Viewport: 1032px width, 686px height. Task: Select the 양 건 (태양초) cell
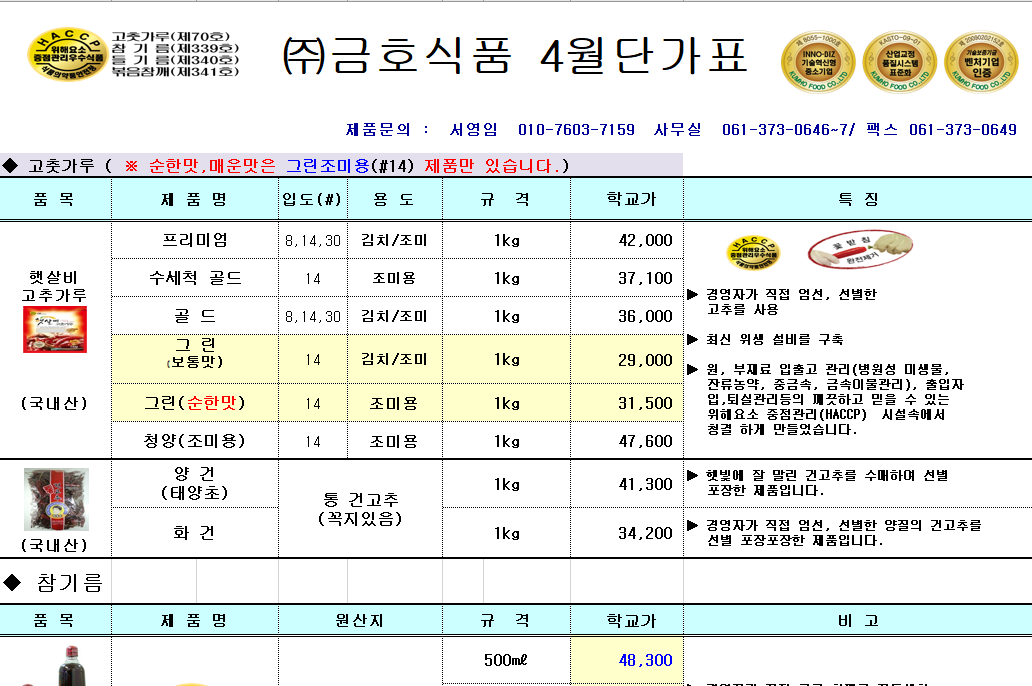pos(195,483)
